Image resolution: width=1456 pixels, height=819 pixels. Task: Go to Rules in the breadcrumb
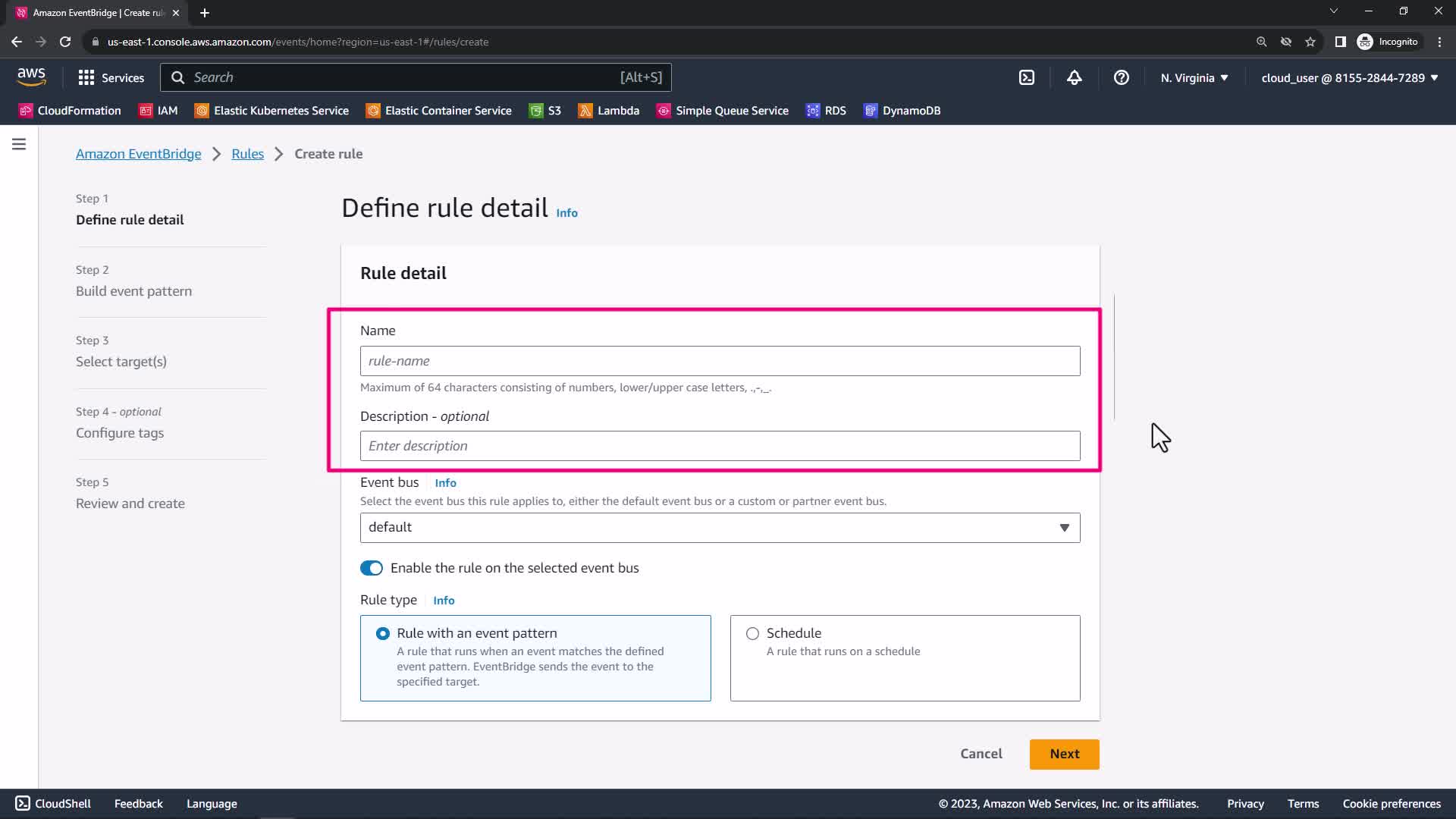[x=247, y=154]
